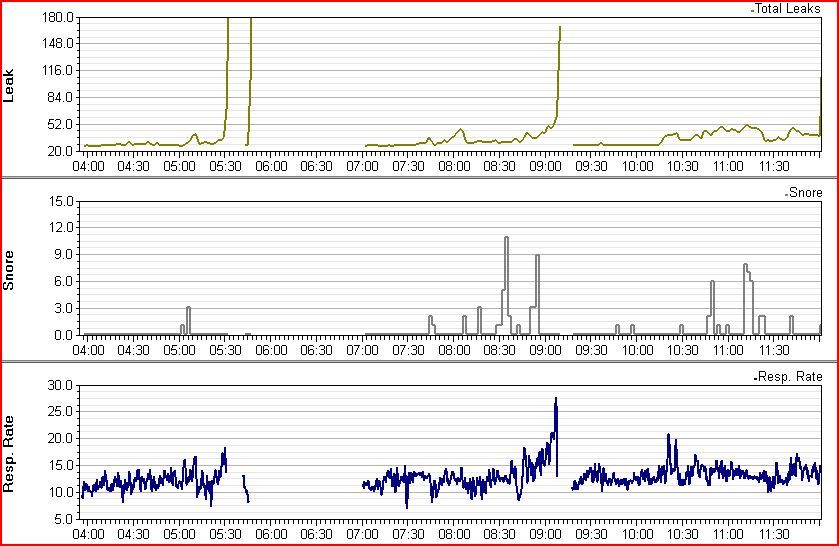Screen dimensions: 839x546
Task: Click the 20.0 value on Leak axis
Action: (x=60, y=151)
